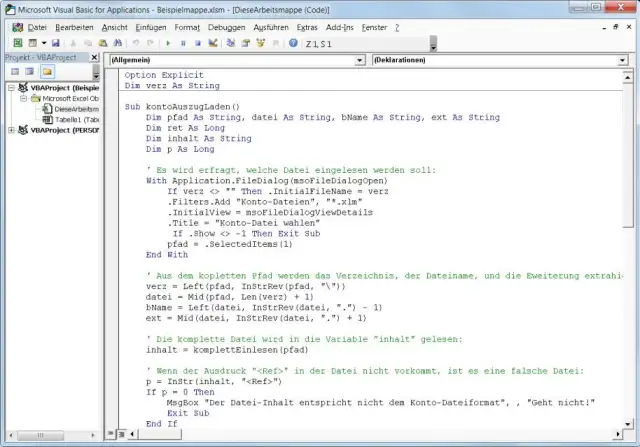This screenshot has height=447, width=640.
Task: Open the (Allgemein) object dropdown
Action: point(360,60)
